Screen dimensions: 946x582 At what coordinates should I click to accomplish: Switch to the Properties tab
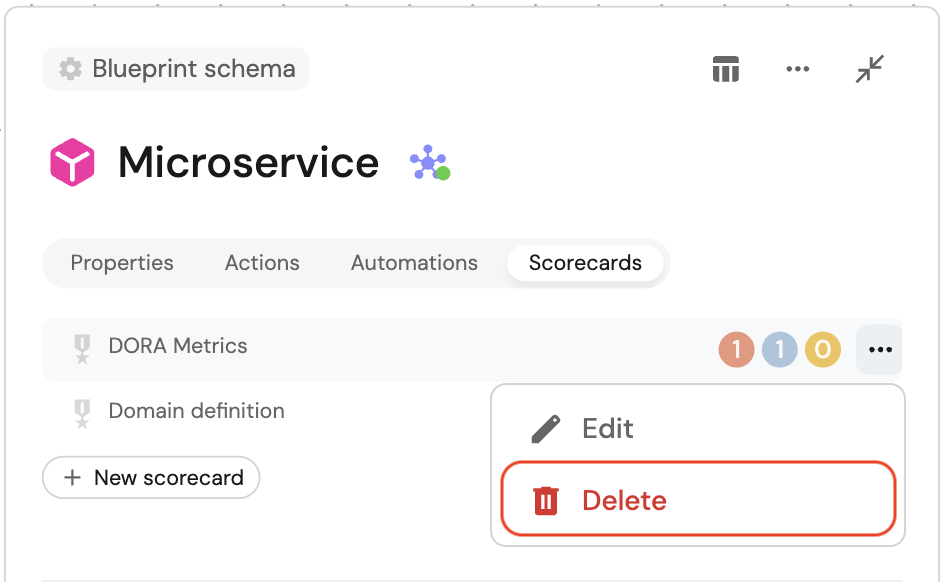[x=122, y=263]
